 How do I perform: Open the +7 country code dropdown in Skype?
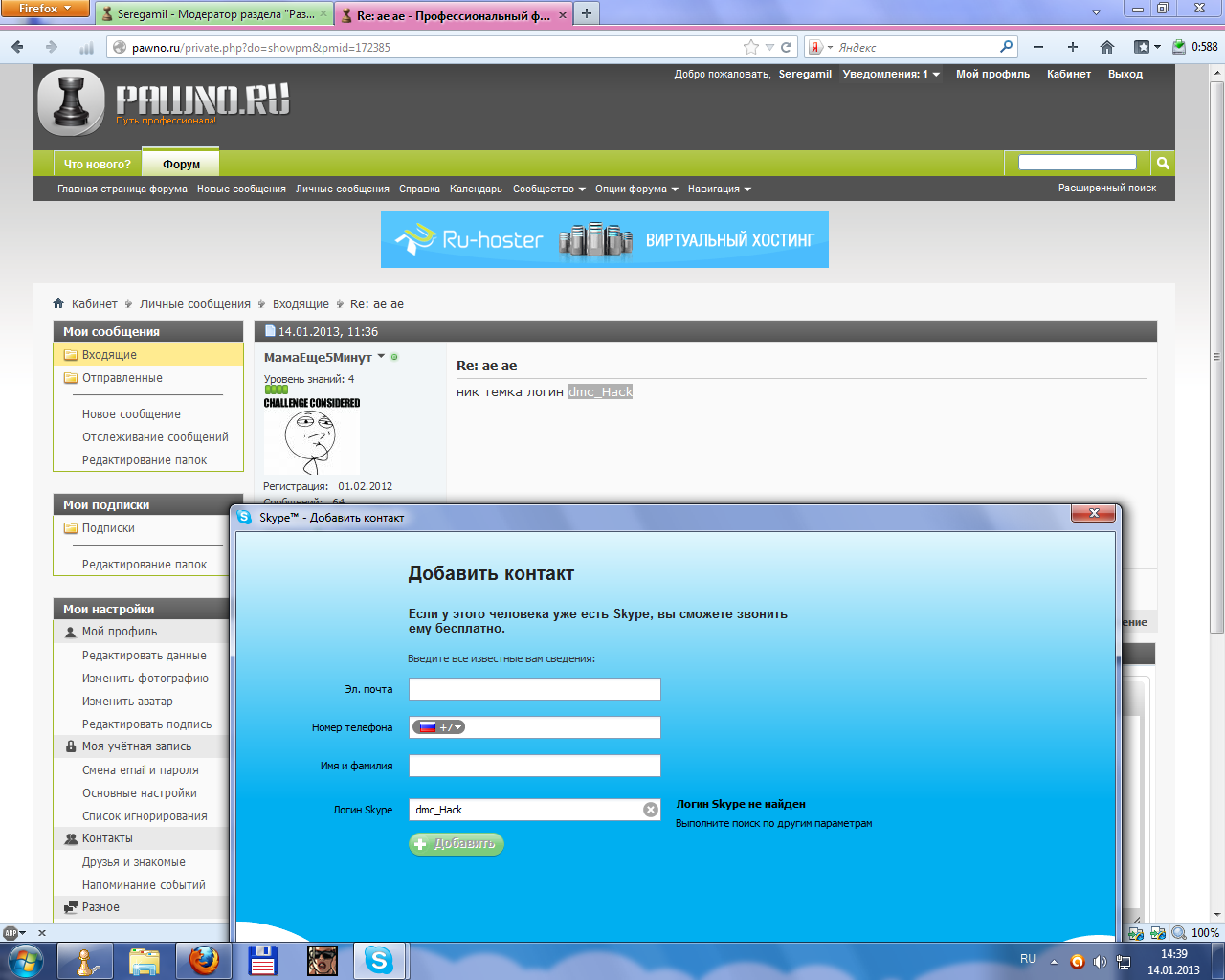[439, 727]
